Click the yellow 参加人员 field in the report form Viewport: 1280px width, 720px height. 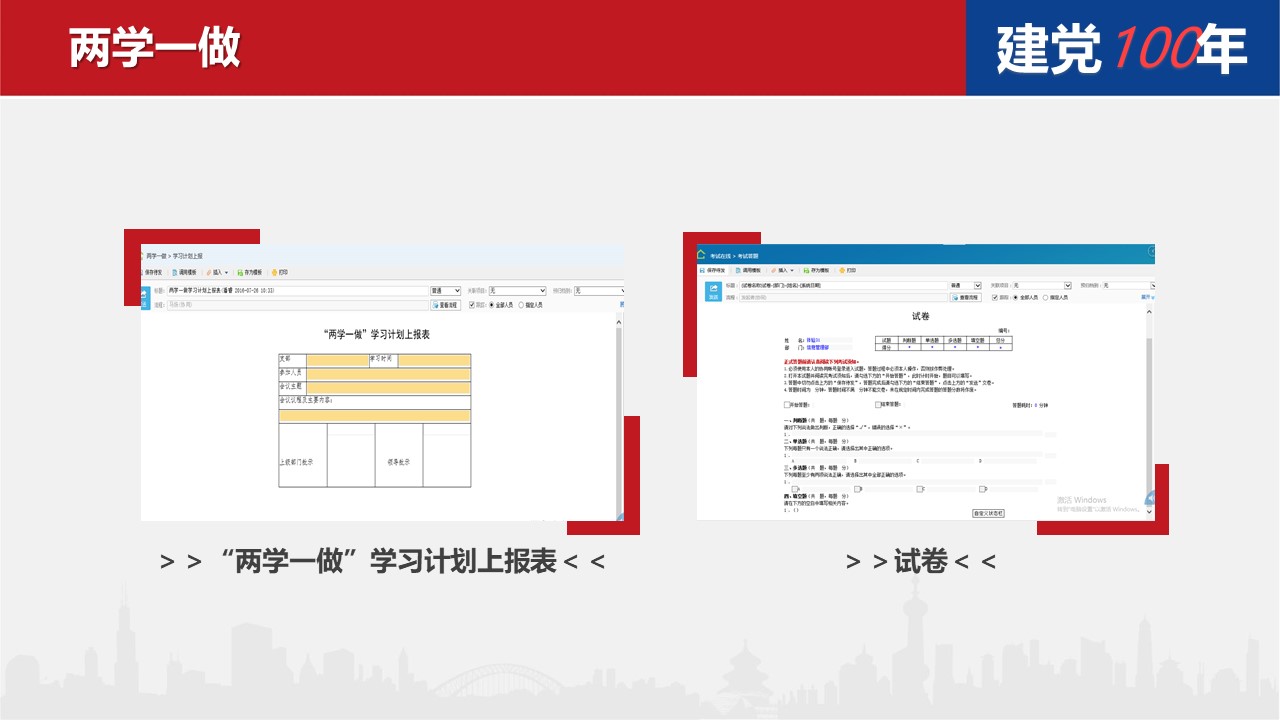click(388, 374)
